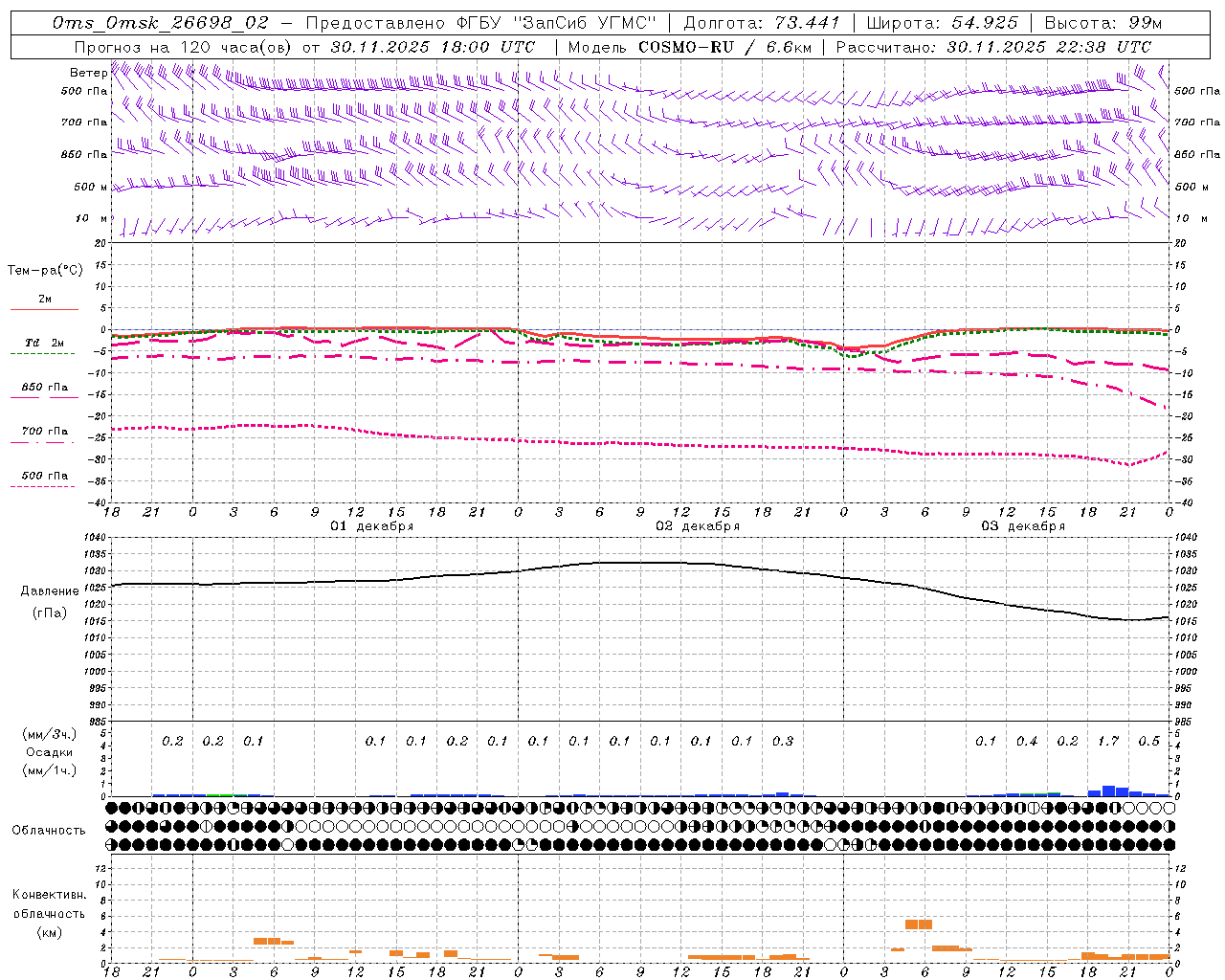Click the tallest orange convective cloud bar
This screenshot has width=1225, height=980.
pyautogui.click(x=919, y=924)
